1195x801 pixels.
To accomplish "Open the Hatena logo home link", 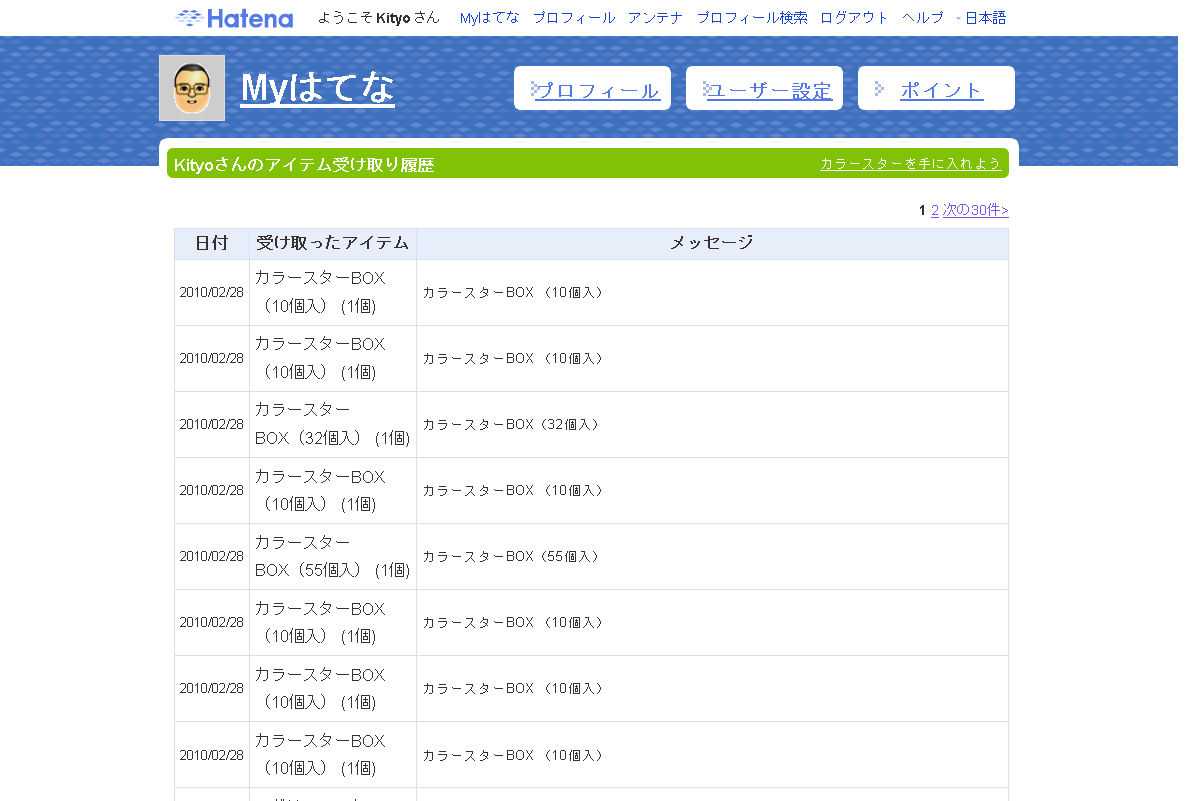I will 234,18.
